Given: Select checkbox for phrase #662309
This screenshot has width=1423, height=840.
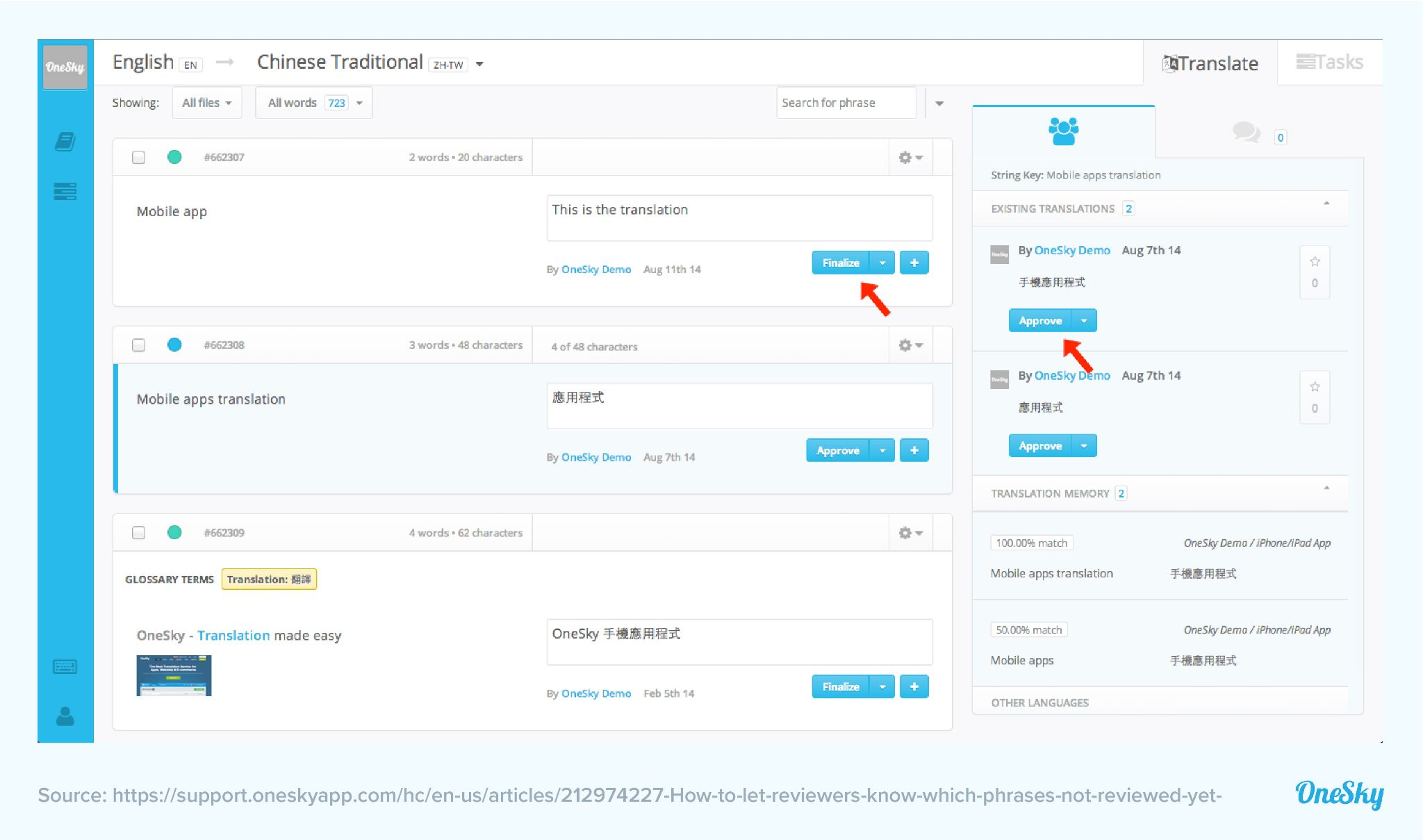Looking at the screenshot, I should tap(139, 532).
